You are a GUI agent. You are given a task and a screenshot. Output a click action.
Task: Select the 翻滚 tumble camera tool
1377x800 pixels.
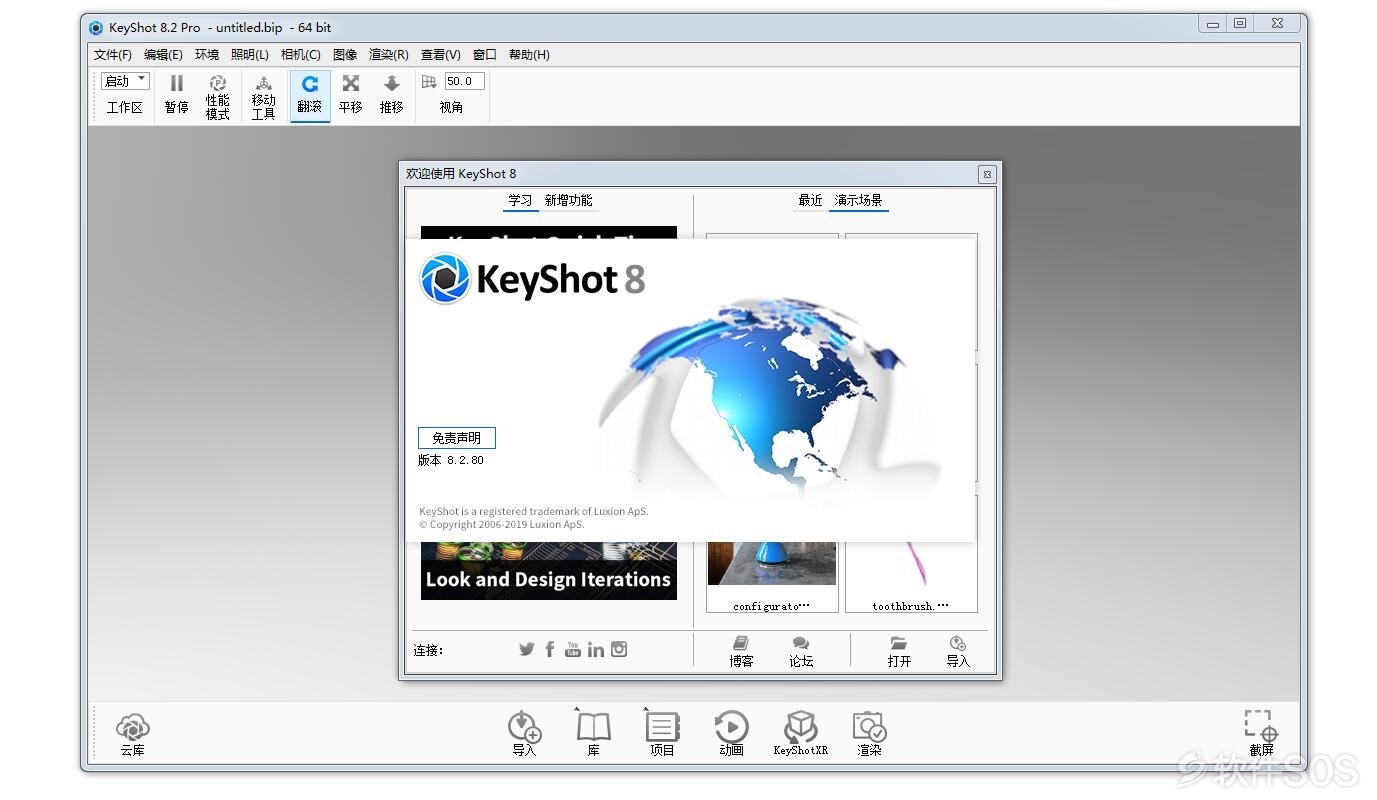(x=310, y=95)
